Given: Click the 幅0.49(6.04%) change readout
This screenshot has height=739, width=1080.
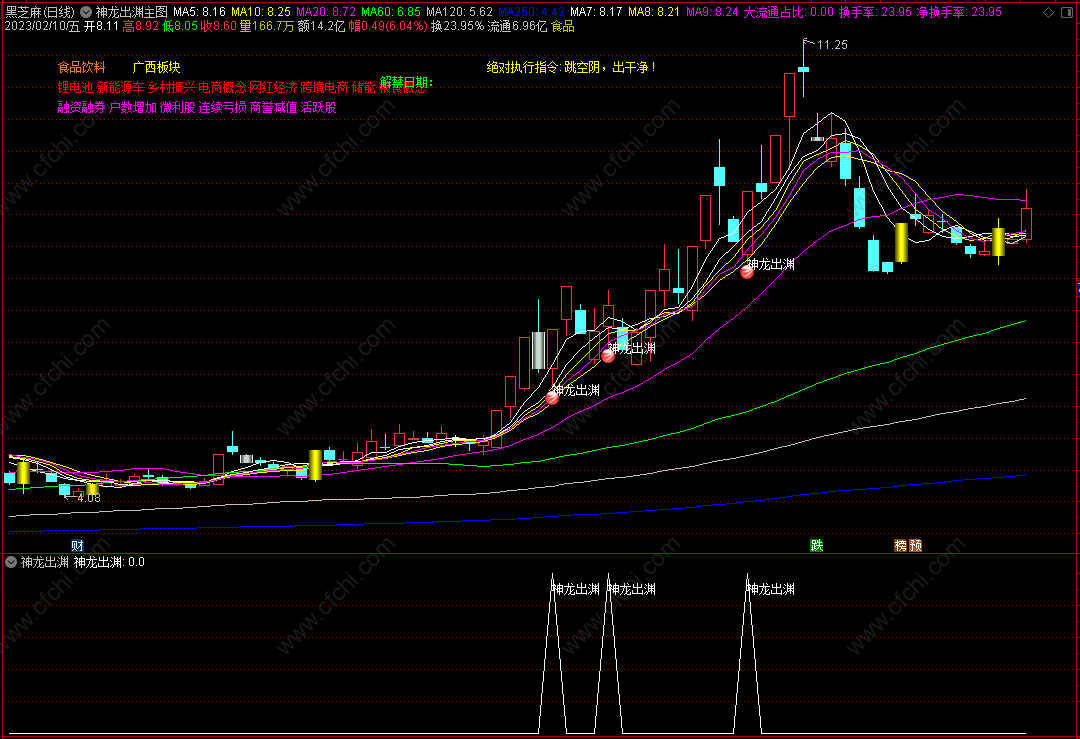Looking at the screenshot, I should (388, 26).
